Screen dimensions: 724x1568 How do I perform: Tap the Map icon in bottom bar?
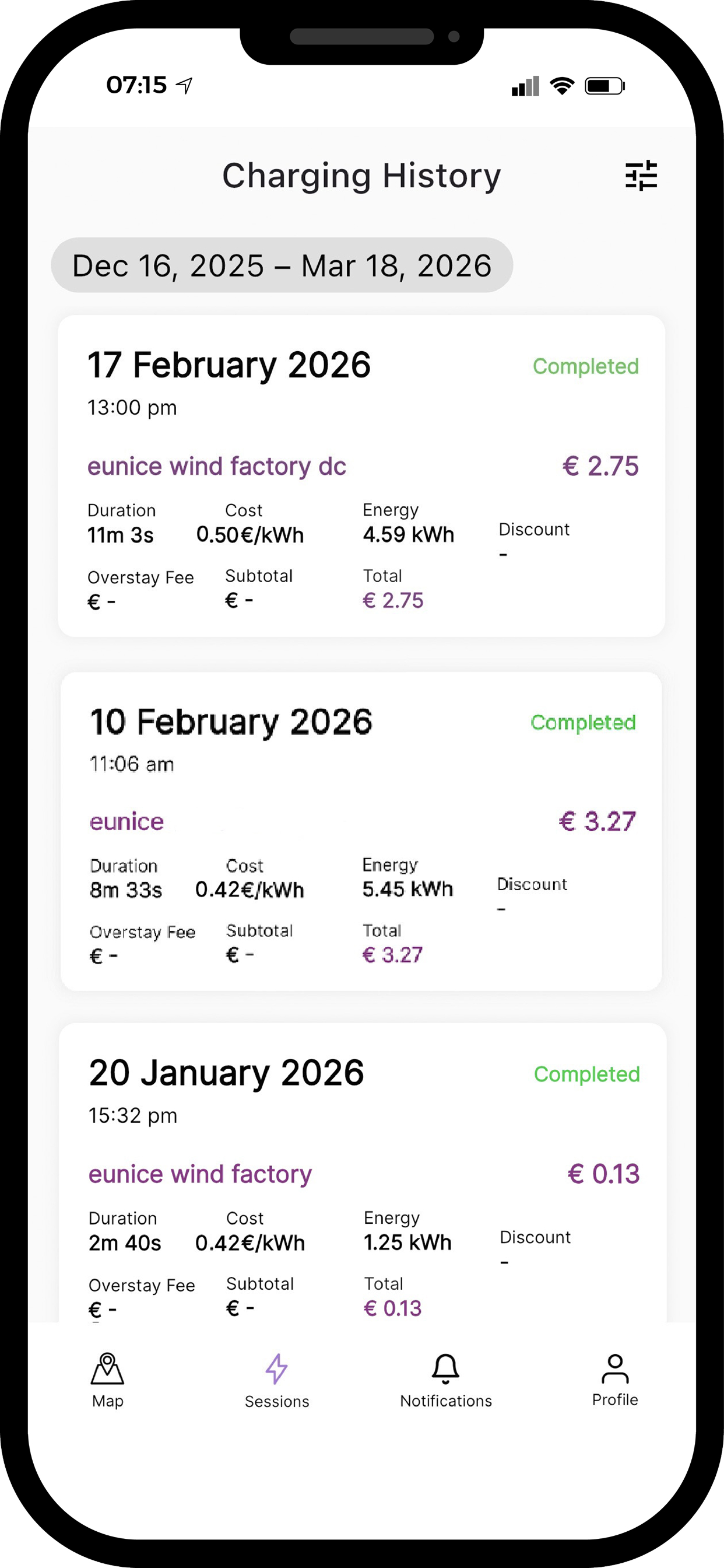[108, 1368]
